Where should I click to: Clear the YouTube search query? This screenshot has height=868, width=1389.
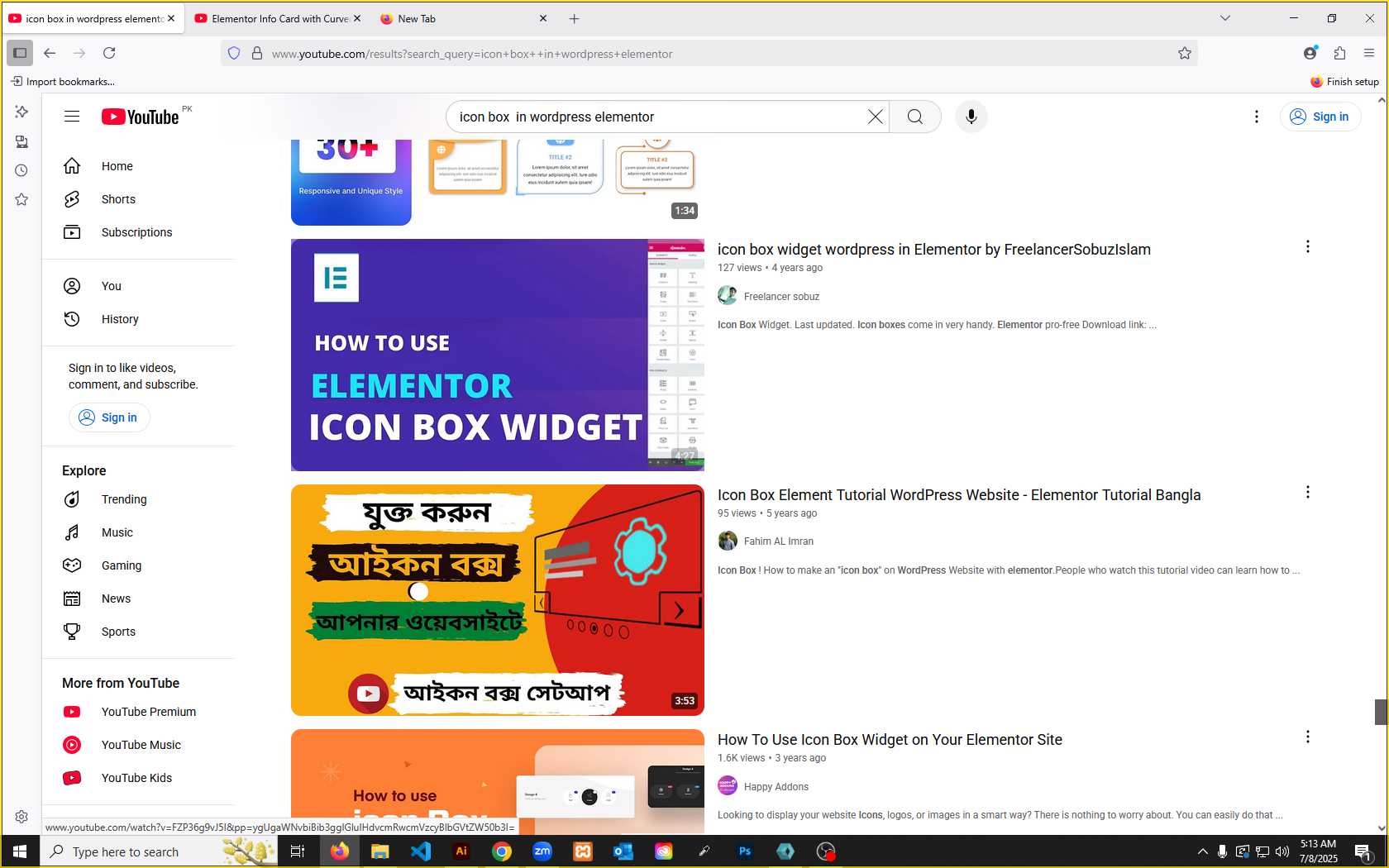(x=875, y=117)
